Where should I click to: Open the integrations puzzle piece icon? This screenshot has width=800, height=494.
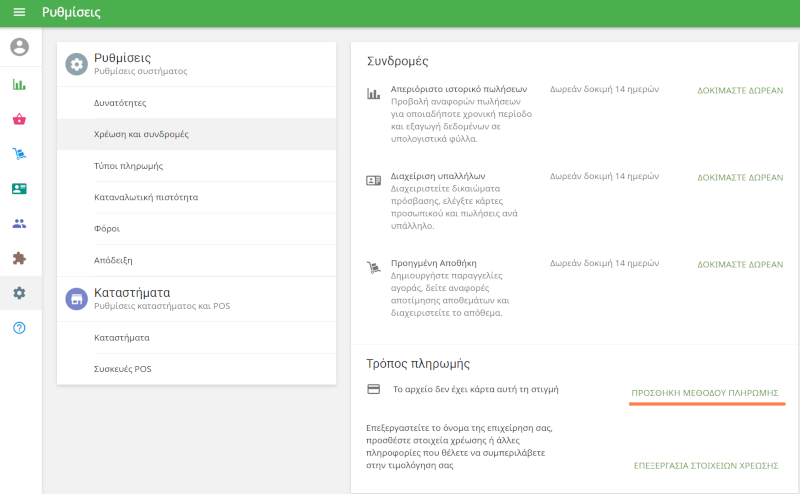pos(19,258)
